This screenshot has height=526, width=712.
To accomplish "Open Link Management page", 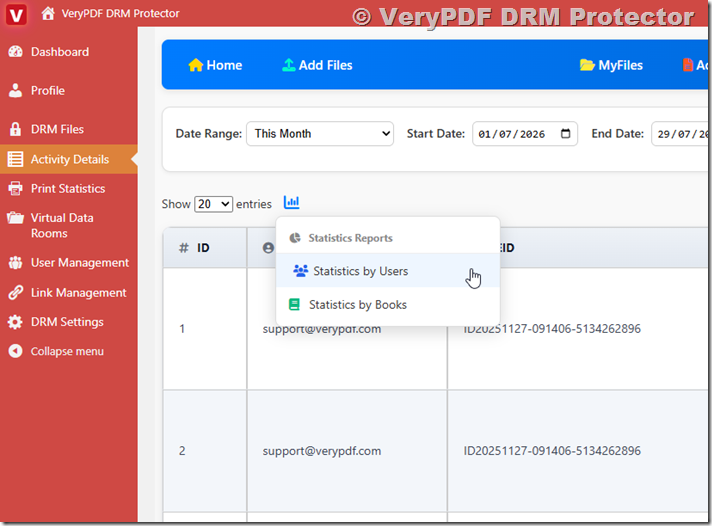I will pos(79,293).
